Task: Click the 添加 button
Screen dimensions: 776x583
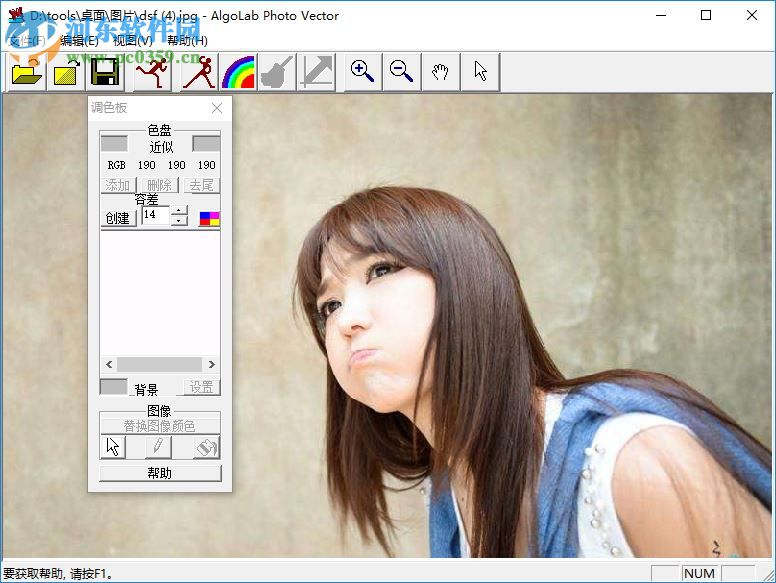Action: (118, 185)
